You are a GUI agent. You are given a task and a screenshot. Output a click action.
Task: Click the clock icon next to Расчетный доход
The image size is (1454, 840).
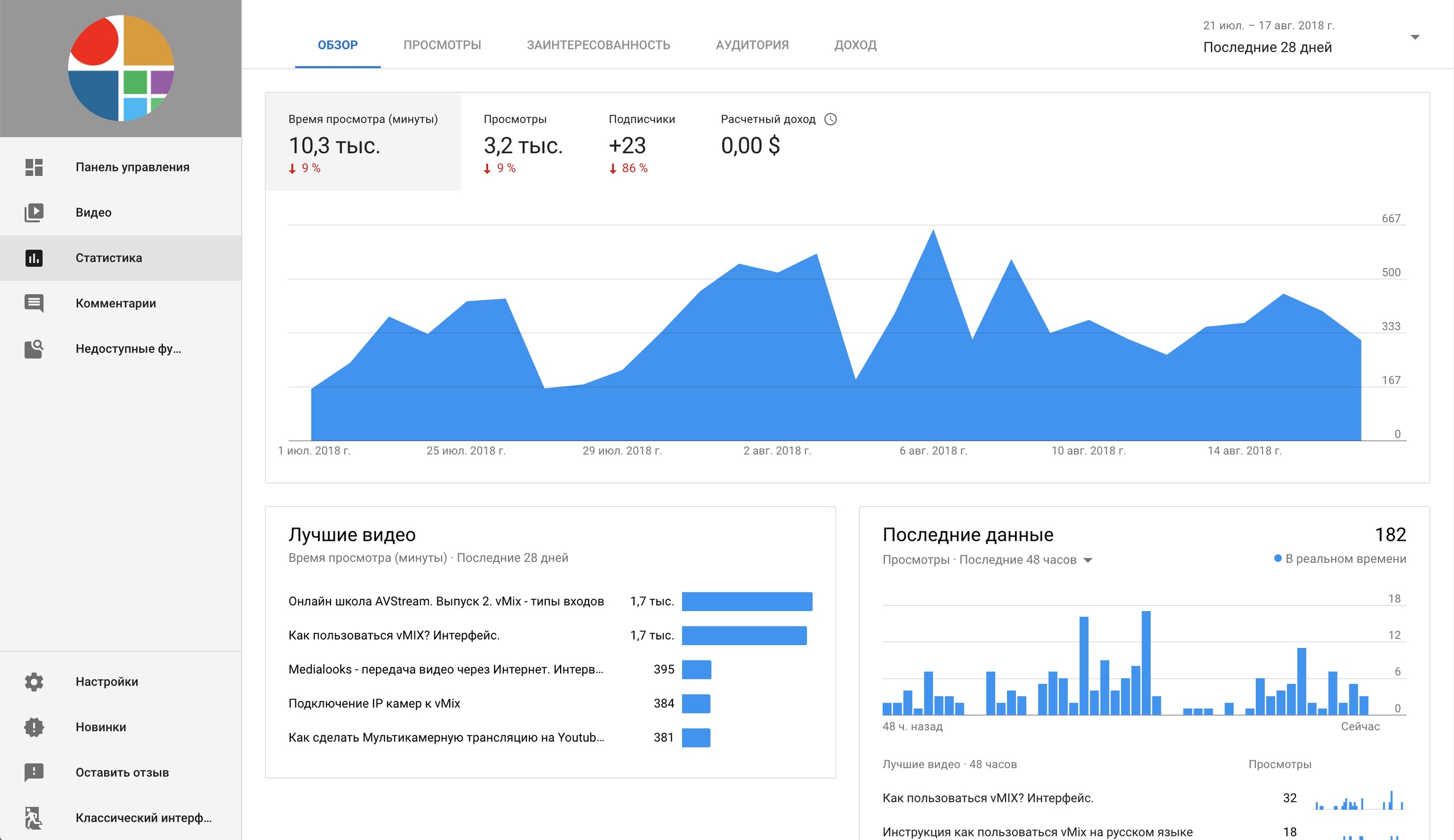pos(830,119)
